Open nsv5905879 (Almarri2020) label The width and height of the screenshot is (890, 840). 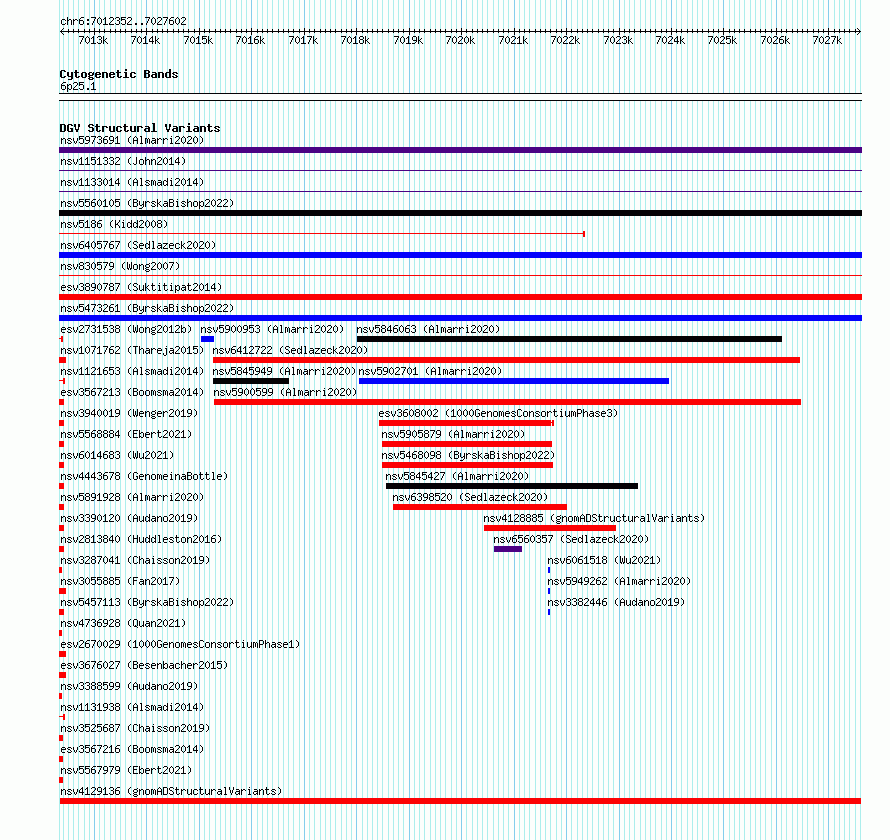point(453,434)
